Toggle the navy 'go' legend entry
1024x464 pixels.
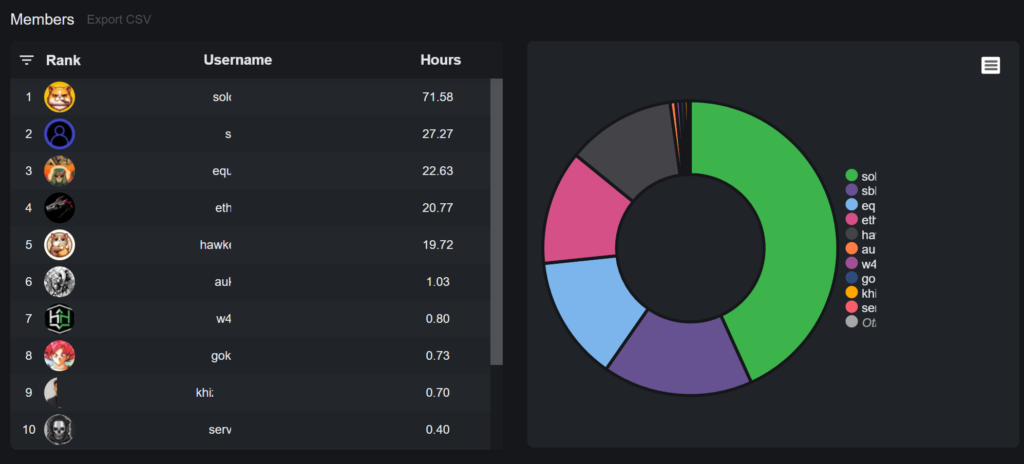(x=861, y=278)
